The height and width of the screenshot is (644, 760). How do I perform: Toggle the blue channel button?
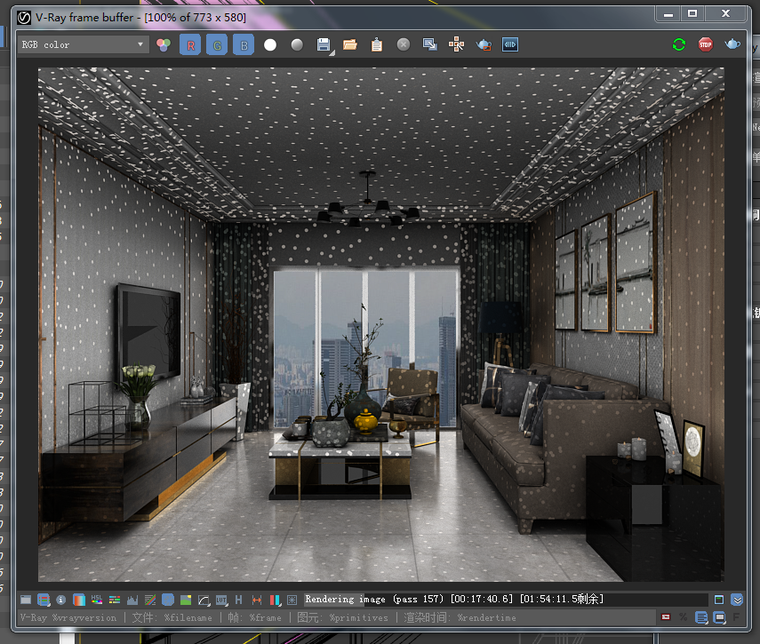coord(243,45)
